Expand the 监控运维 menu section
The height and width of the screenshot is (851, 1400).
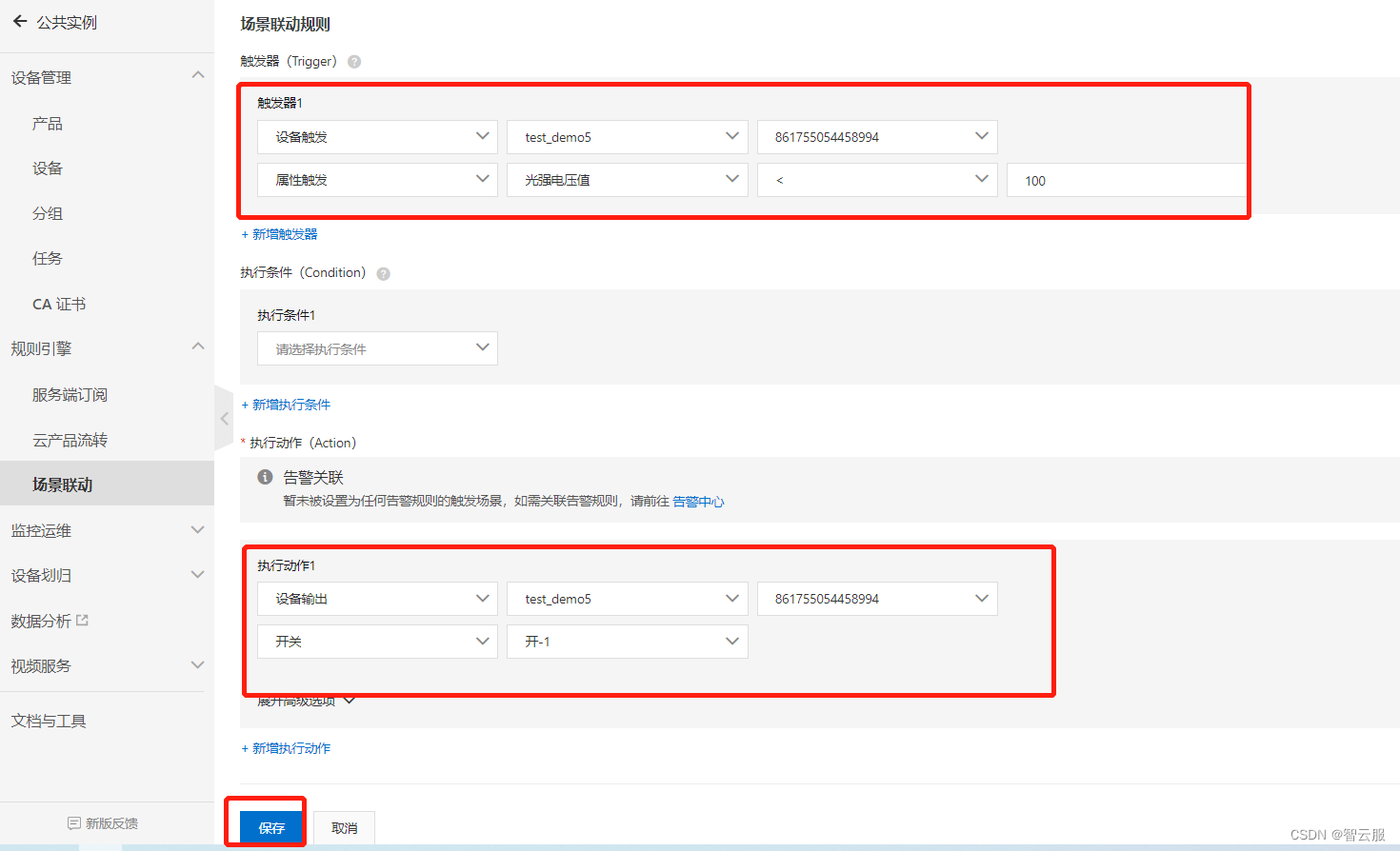[198, 530]
